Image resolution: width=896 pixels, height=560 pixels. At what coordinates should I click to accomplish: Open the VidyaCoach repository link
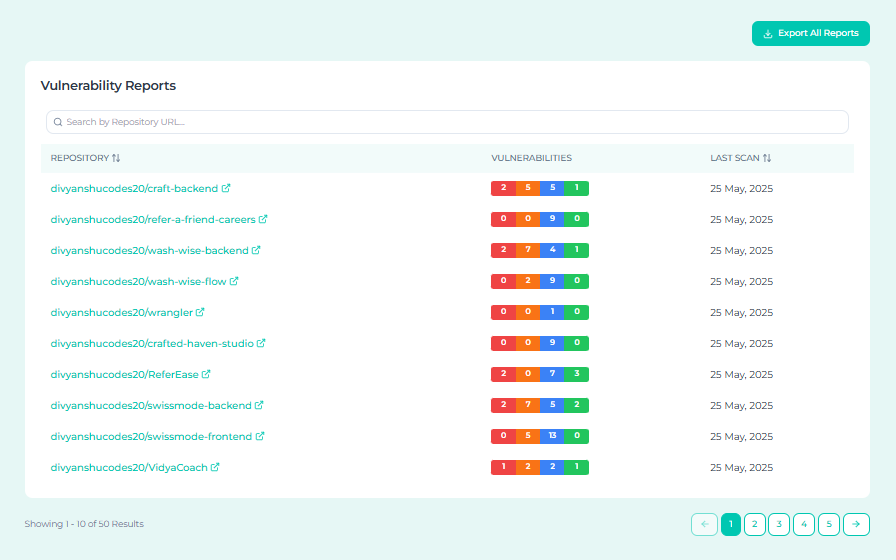(129, 467)
